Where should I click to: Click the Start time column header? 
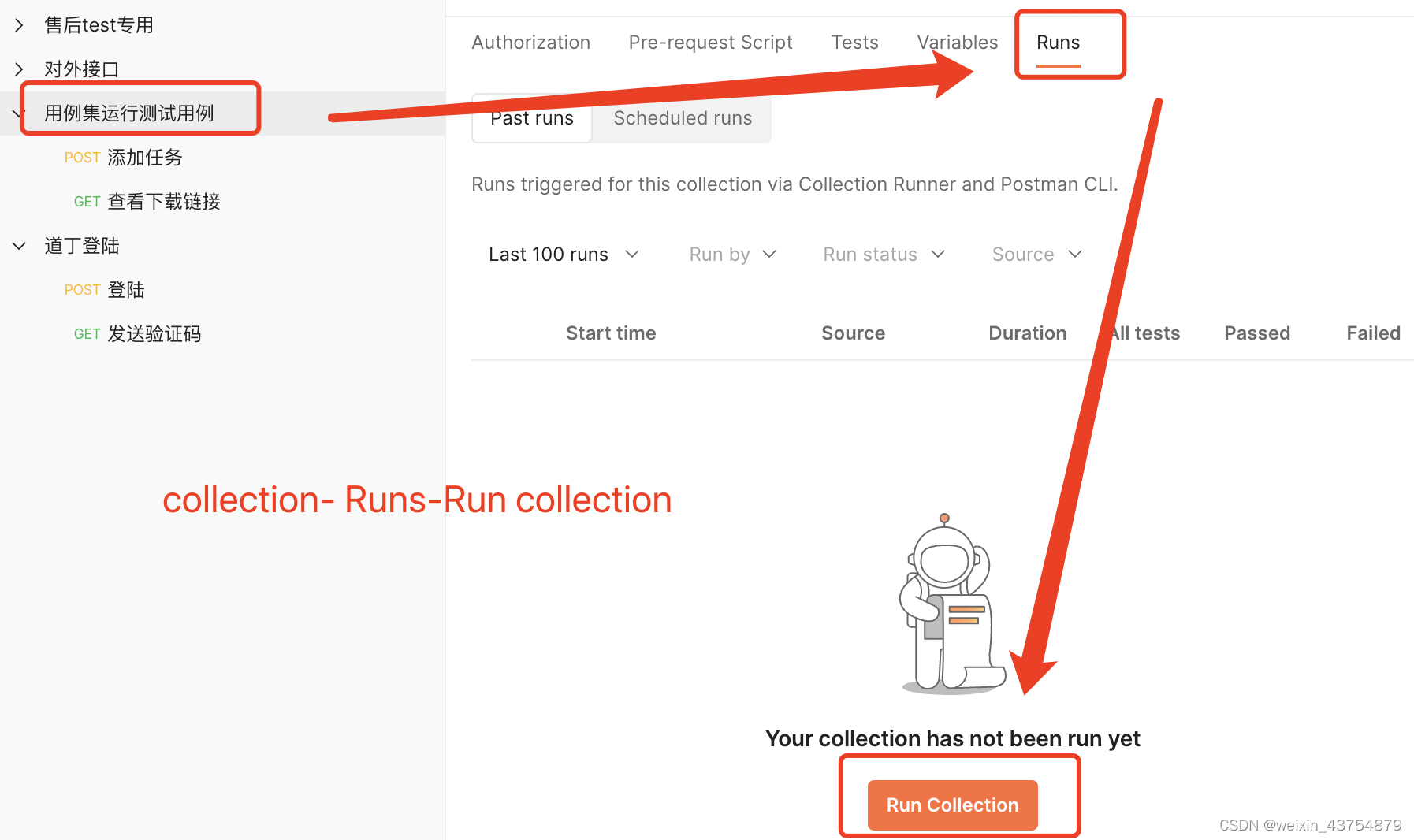(611, 333)
